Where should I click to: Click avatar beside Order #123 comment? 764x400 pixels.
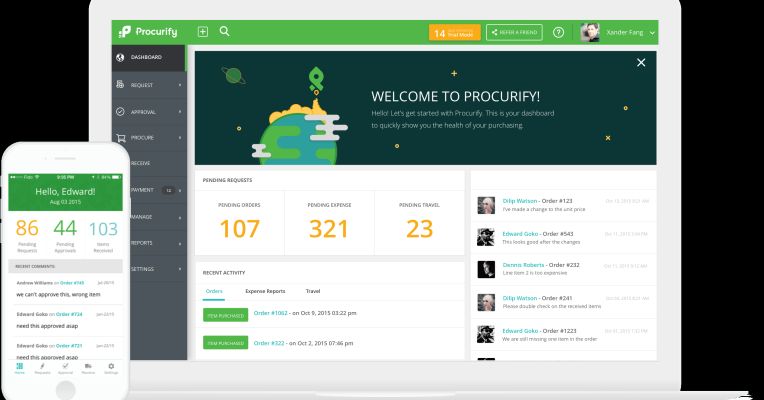click(x=486, y=205)
